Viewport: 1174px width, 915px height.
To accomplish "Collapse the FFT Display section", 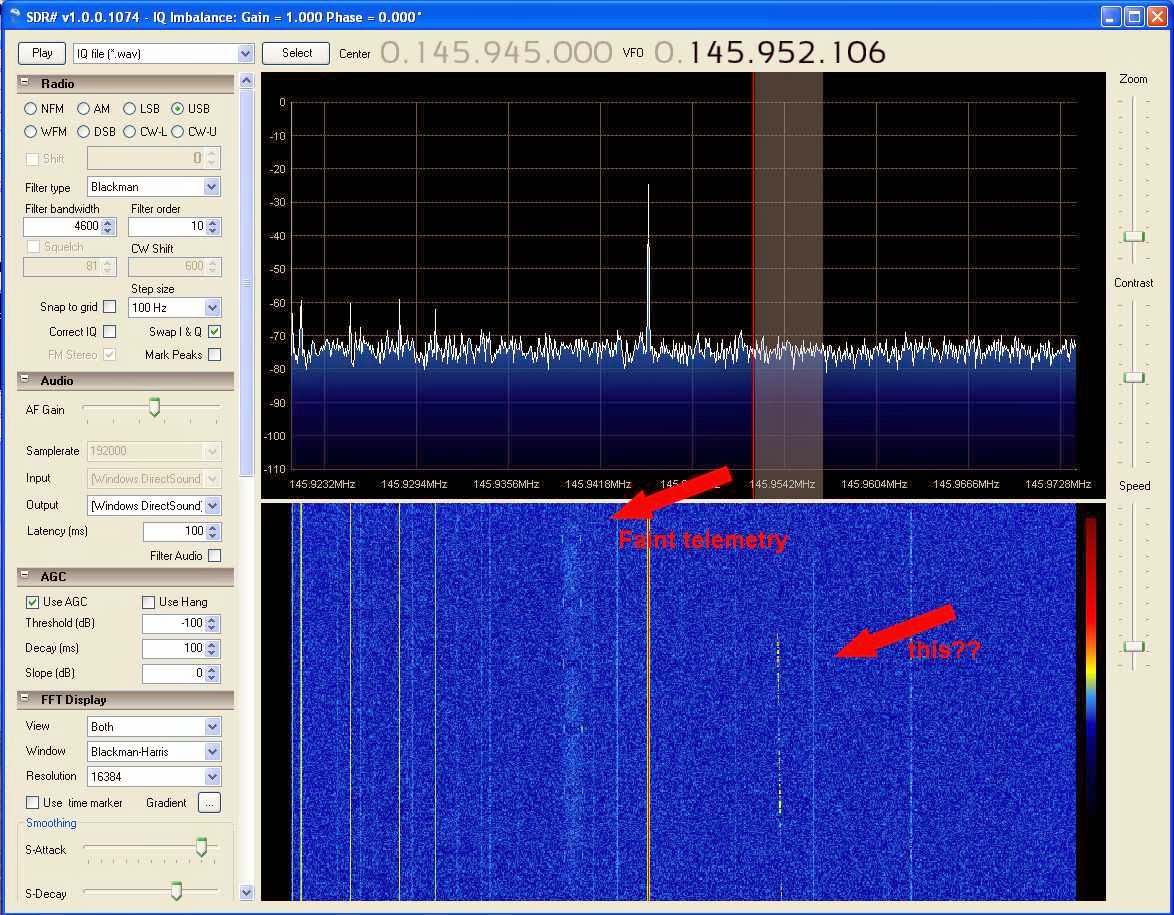I will click(26, 700).
